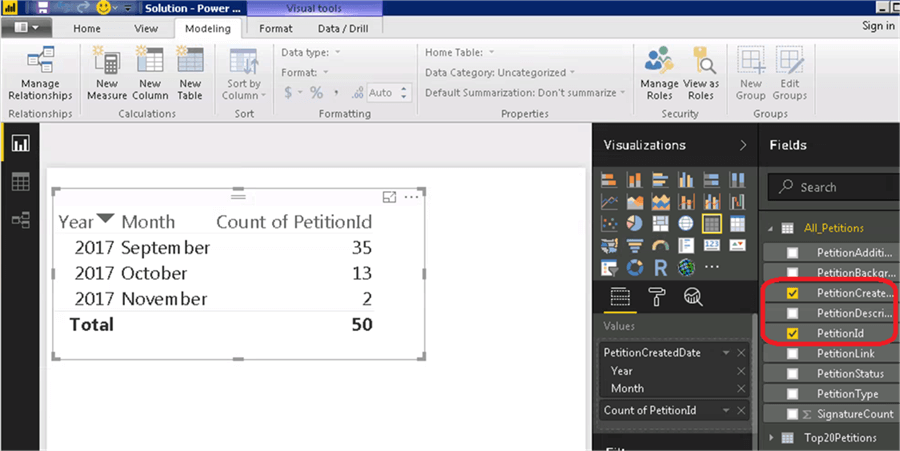Switch to Data view in left sidebar

pyautogui.click(x=20, y=182)
